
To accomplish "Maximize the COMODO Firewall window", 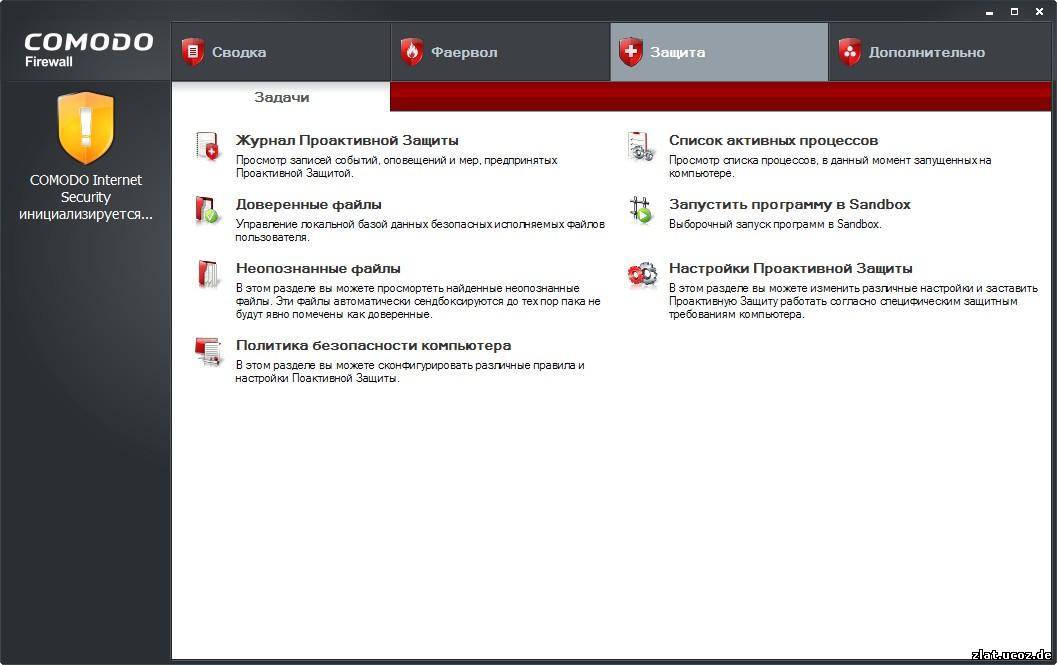I will pos(1014,11).
